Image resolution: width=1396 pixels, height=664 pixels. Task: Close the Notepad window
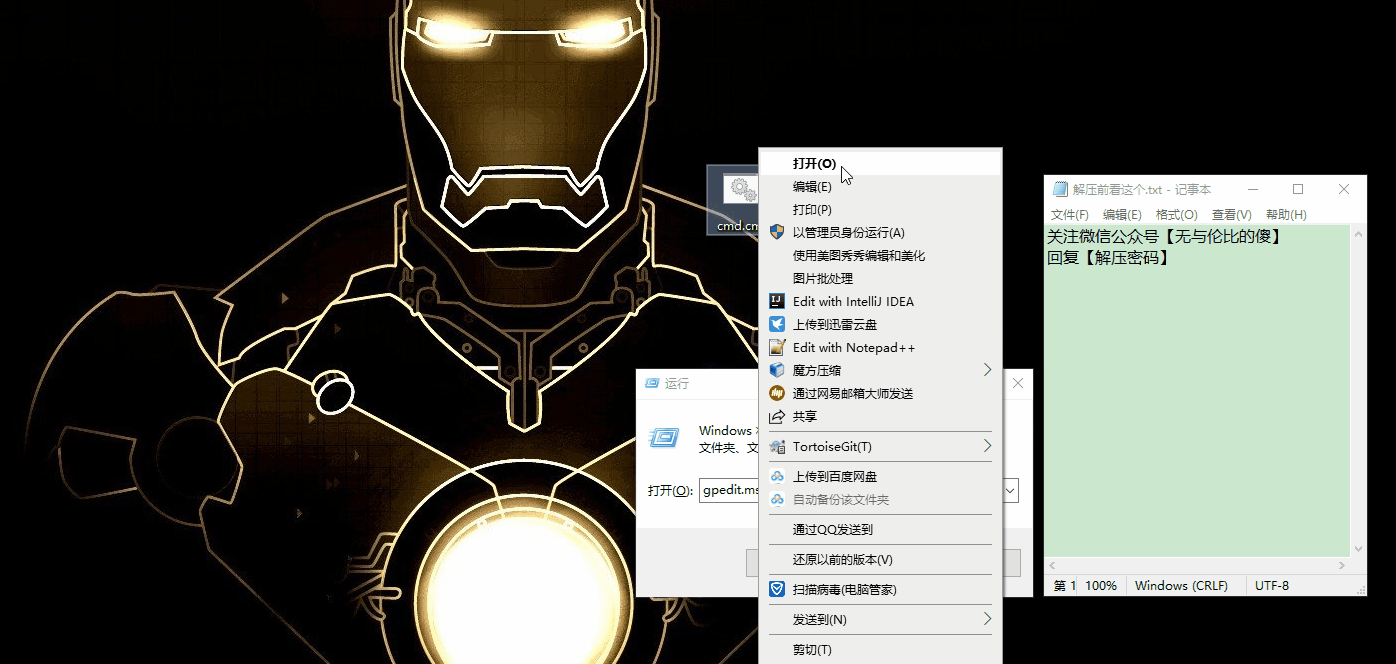tap(1344, 189)
